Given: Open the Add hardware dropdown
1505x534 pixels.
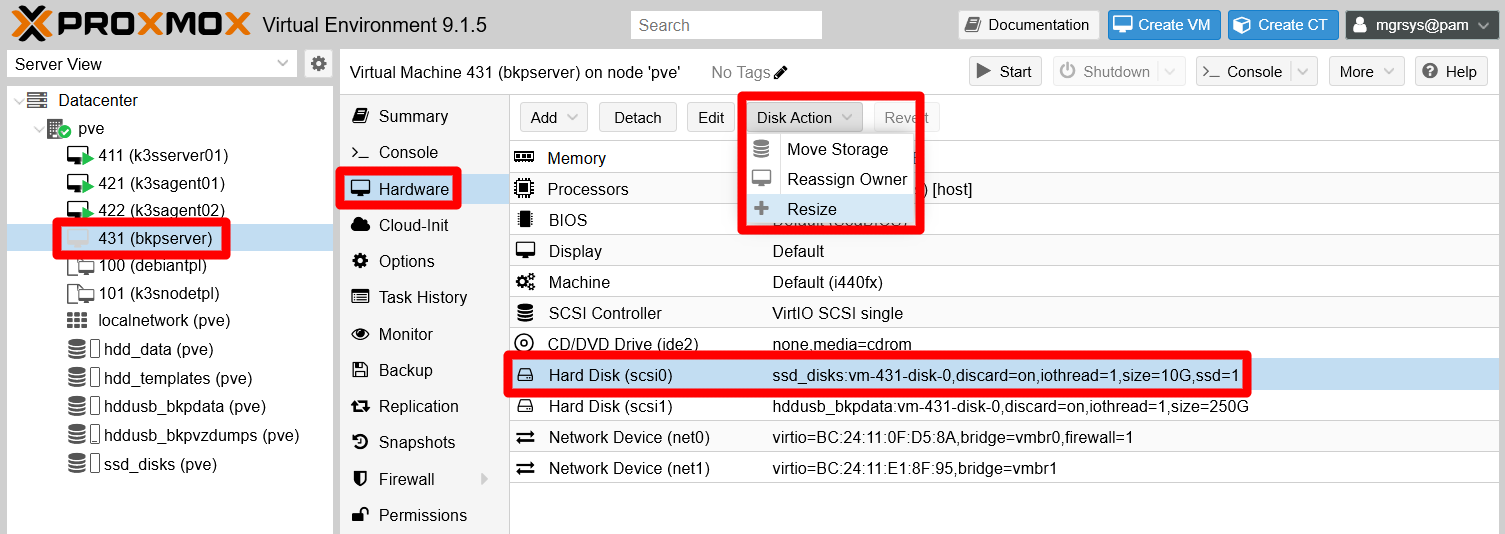Looking at the screenshot, I should coord(554,117).
